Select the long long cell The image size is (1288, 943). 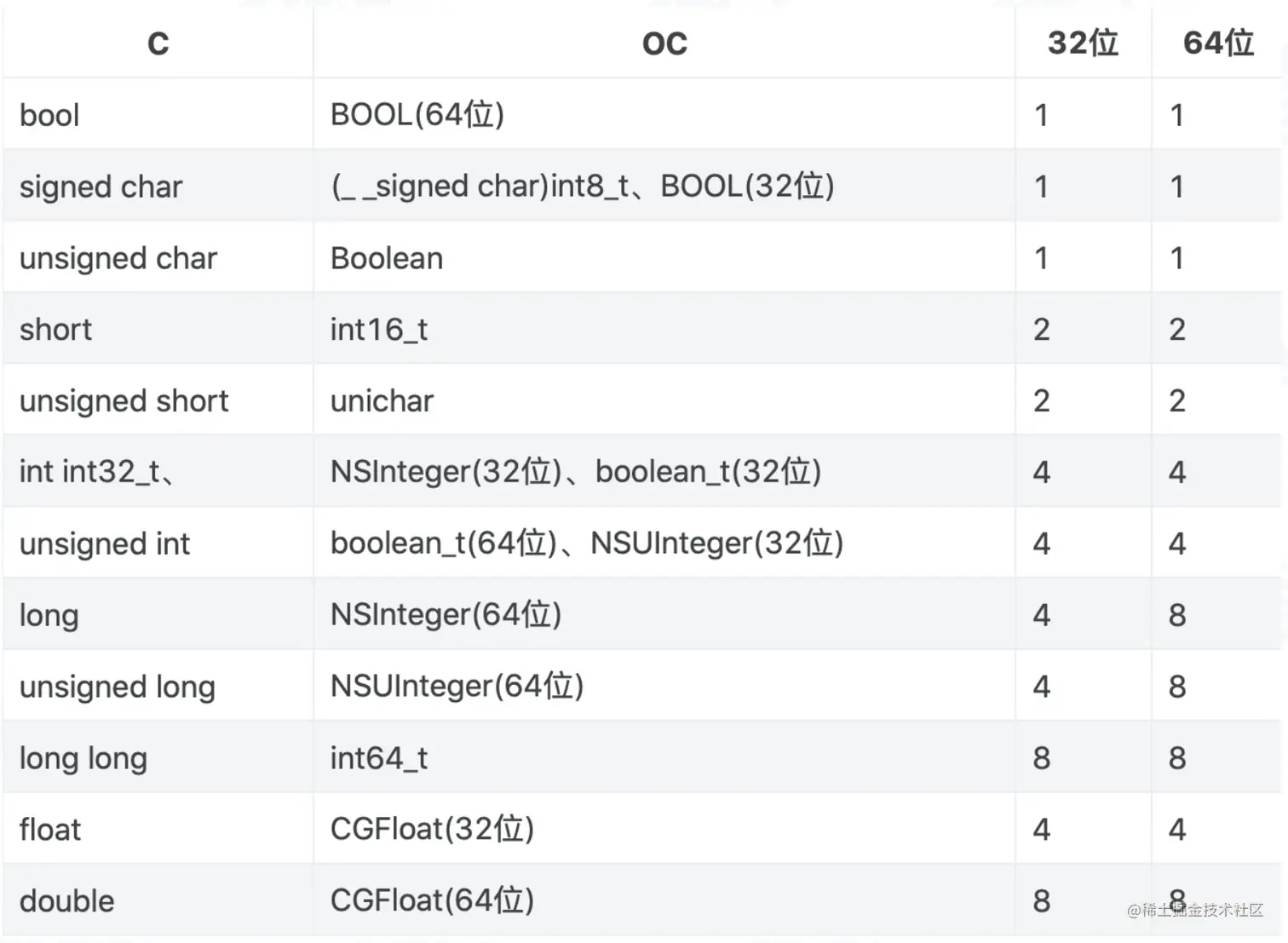coord(158,757)
